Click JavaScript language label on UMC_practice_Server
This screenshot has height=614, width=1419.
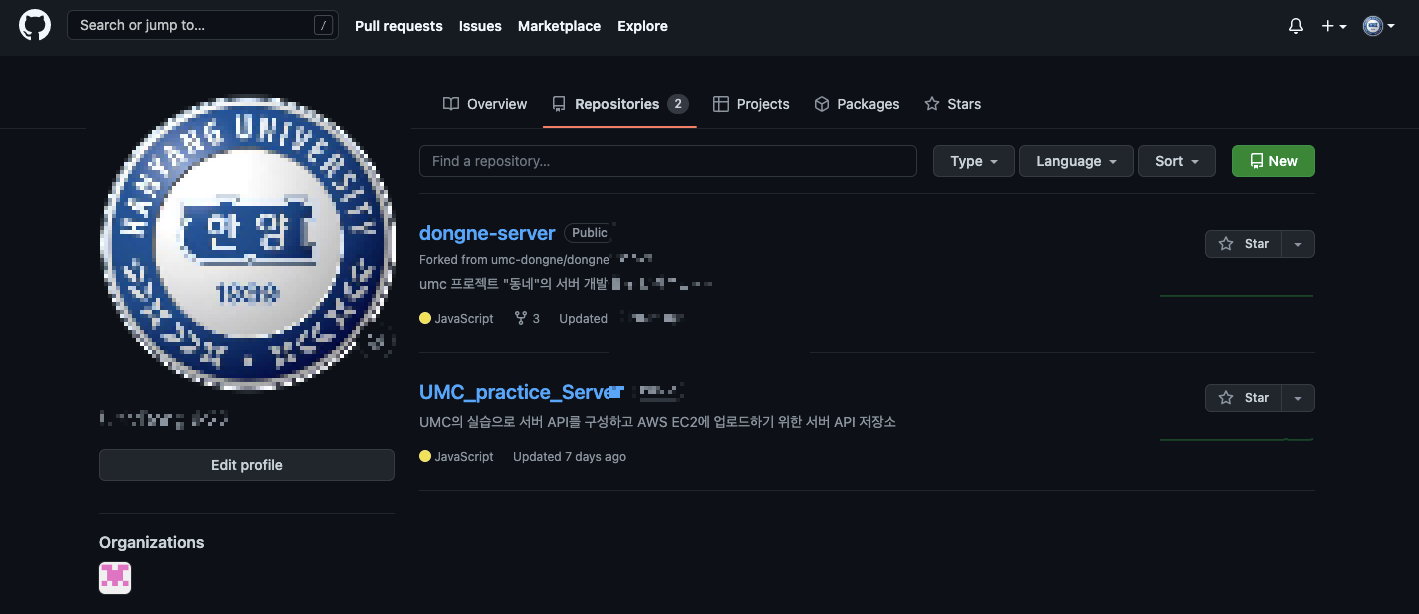456,456
